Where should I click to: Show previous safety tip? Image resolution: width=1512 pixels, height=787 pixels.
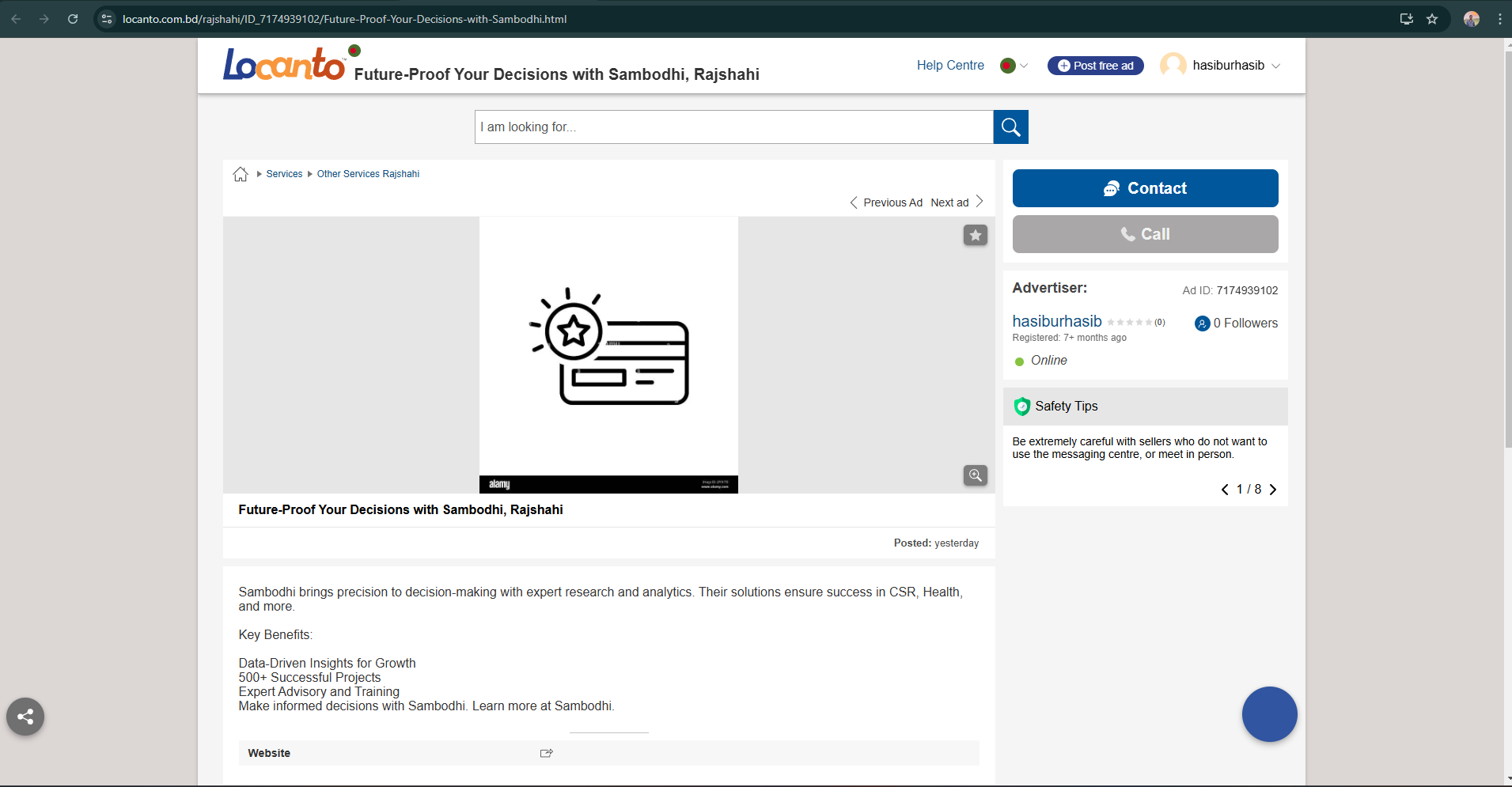(x=1225, y=490)
